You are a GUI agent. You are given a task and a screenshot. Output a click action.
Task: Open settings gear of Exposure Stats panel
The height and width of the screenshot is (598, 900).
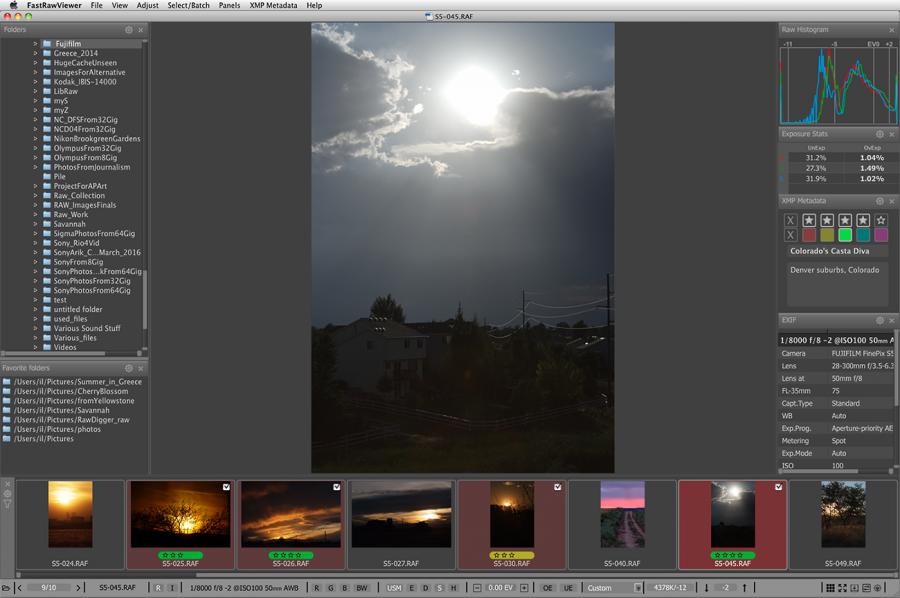point(879,133)
